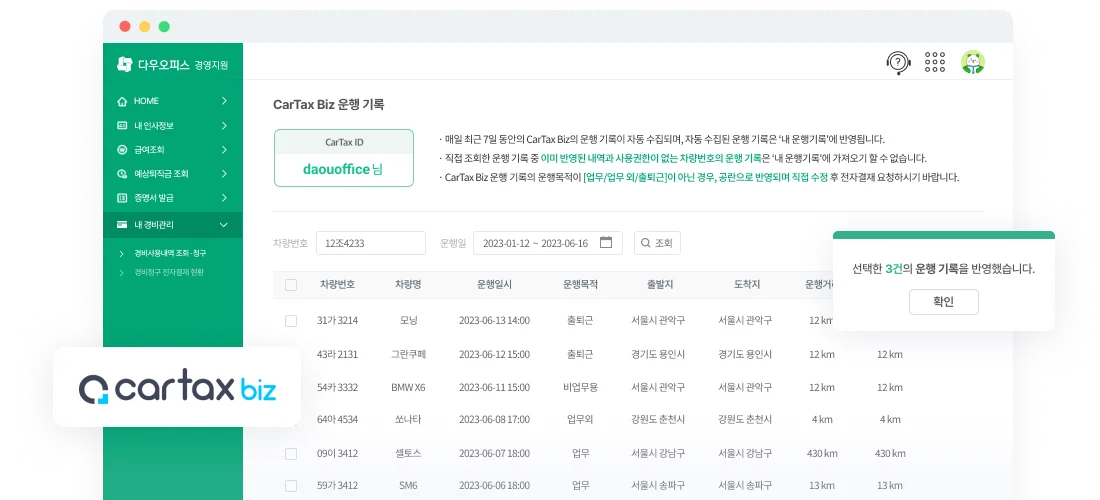Click the DaouOffice logo icon
The height and width of the screenshot is (500, 1100).
pyautogui.click(x=124, y=64)
